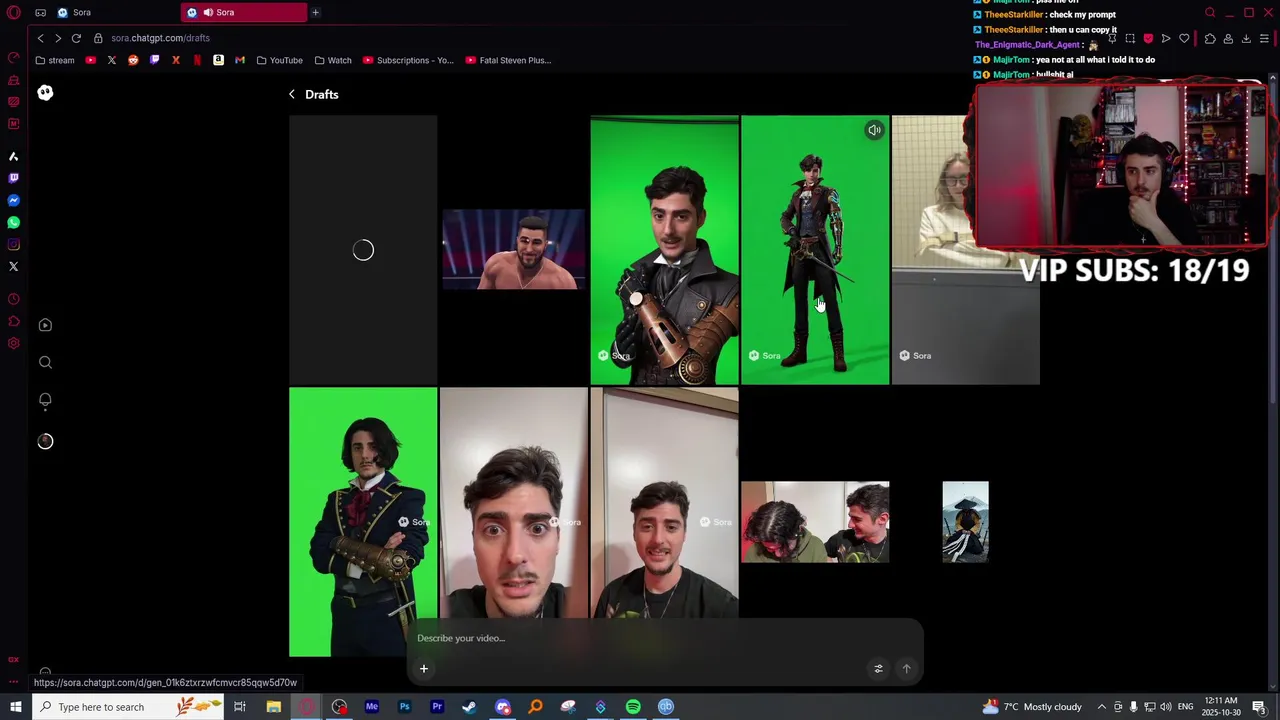The image size is (1280, 720).
Task: Click the heart bookmark icon in the toolbar
Action: click(x=1184, y=39)
